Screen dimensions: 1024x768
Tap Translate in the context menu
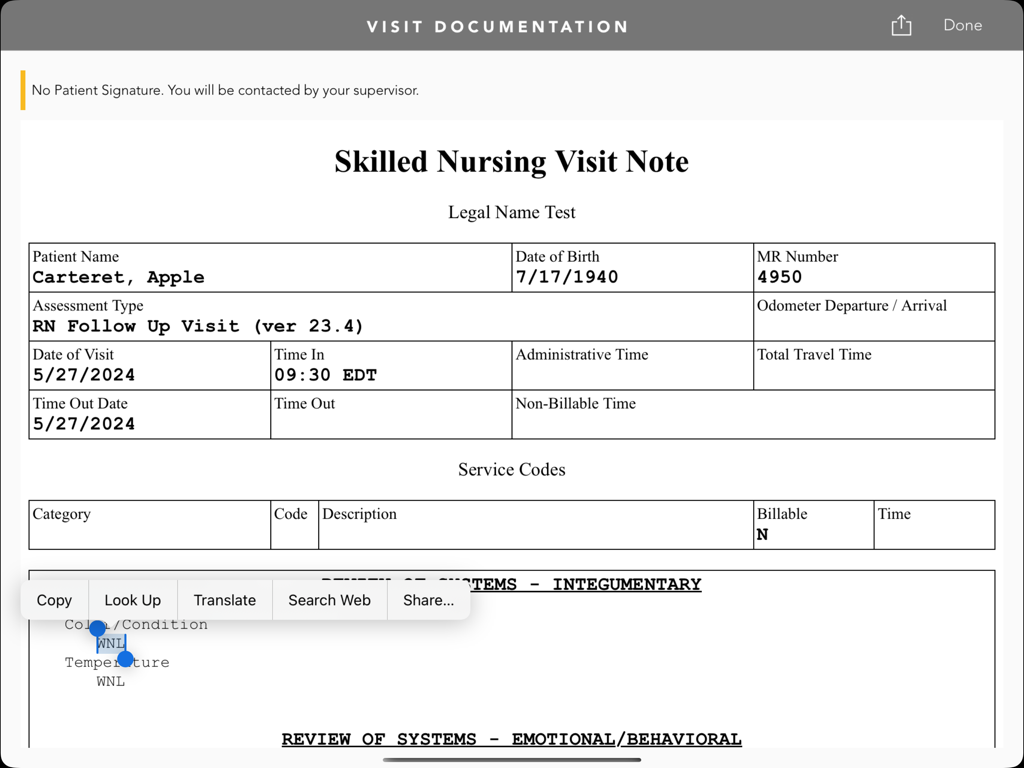point(224,600)
